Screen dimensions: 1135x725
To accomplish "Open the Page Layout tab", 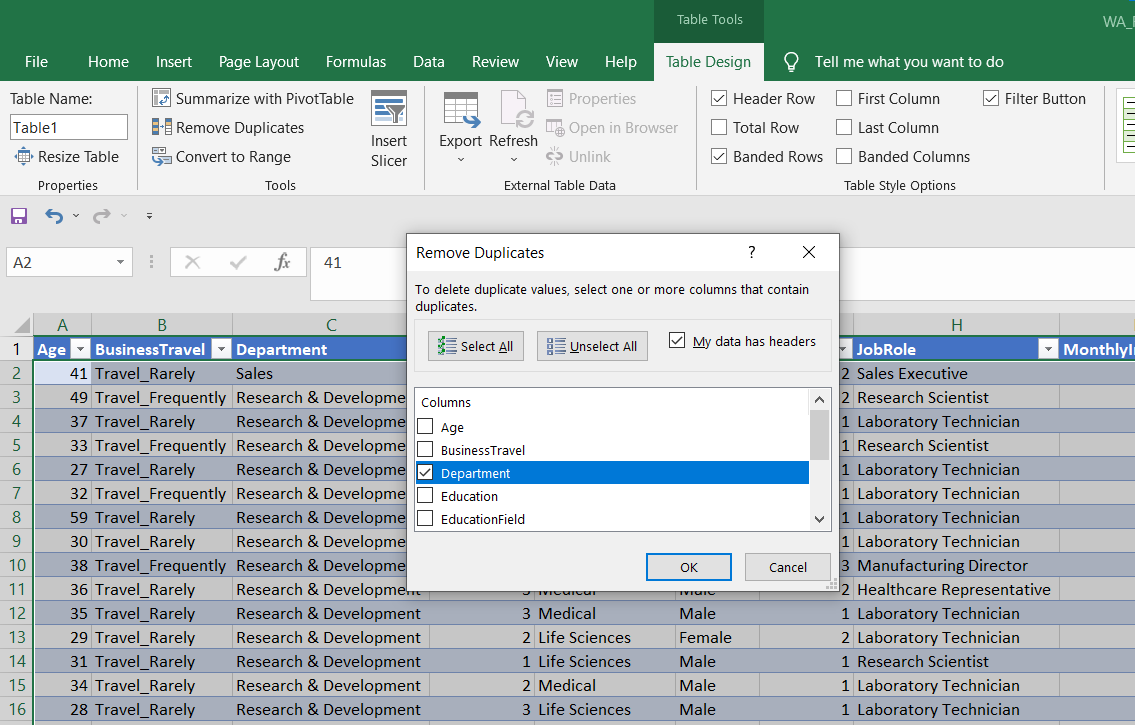I will (x=259, y=61).
